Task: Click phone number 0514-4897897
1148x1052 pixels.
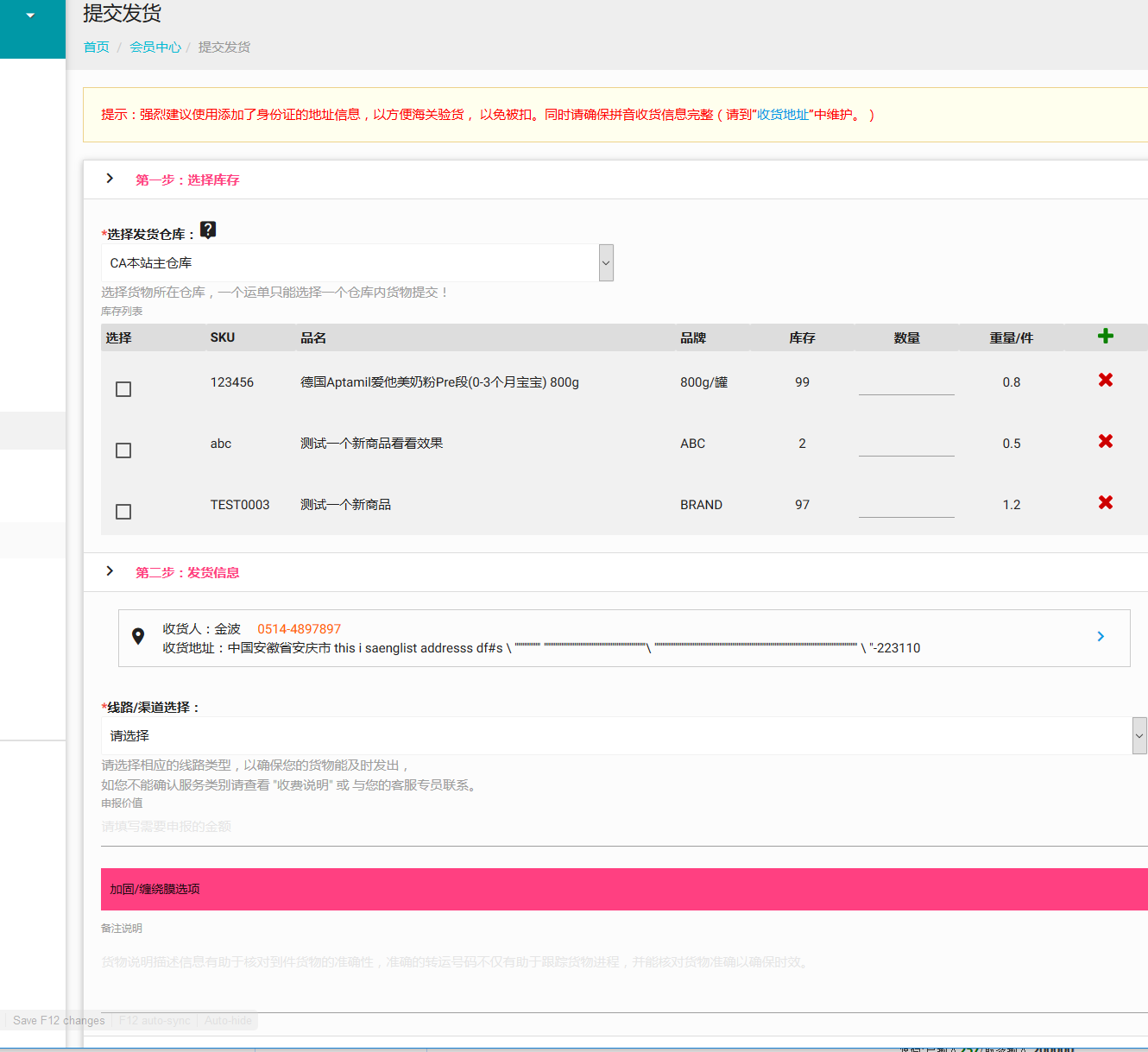Action: (x=300, y=629)
